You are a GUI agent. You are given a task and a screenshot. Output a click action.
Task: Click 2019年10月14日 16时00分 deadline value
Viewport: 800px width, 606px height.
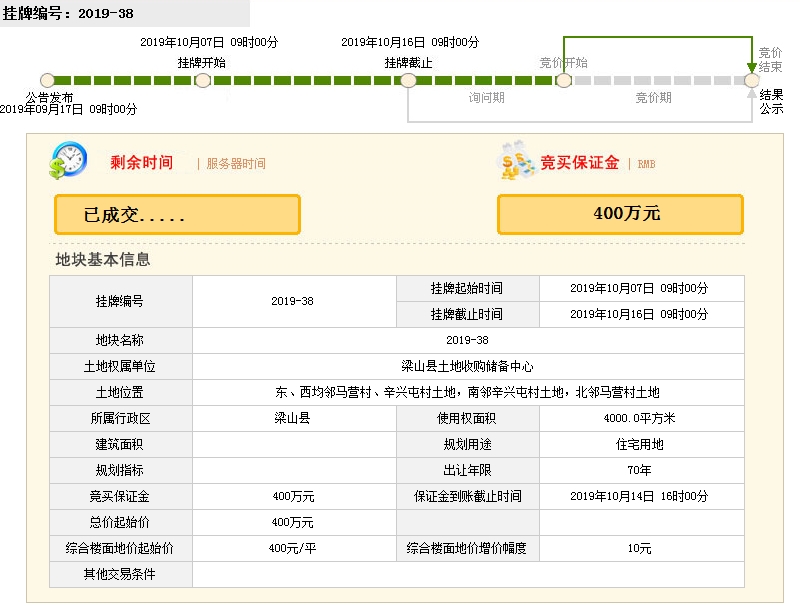point(642,496)
